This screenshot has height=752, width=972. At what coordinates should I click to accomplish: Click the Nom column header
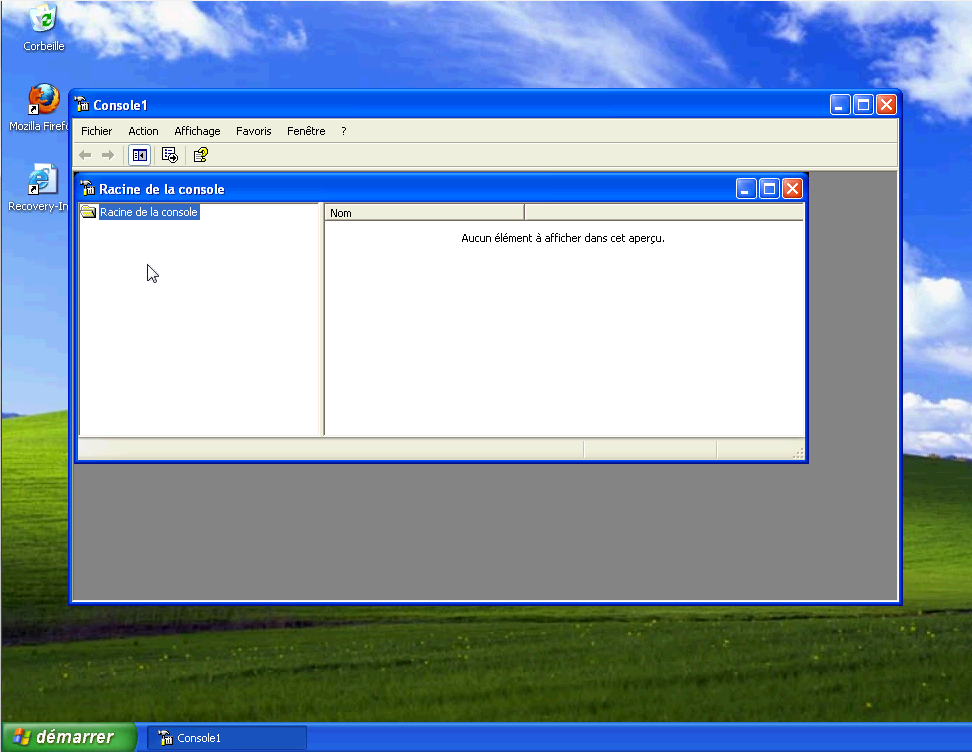tap(425, 213)
